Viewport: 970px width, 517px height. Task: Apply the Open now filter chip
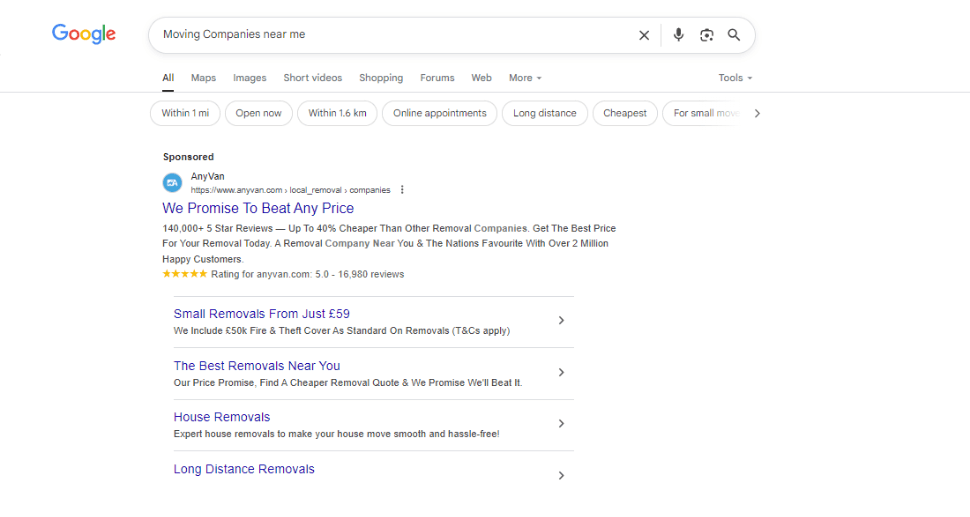tap(259, 113)
